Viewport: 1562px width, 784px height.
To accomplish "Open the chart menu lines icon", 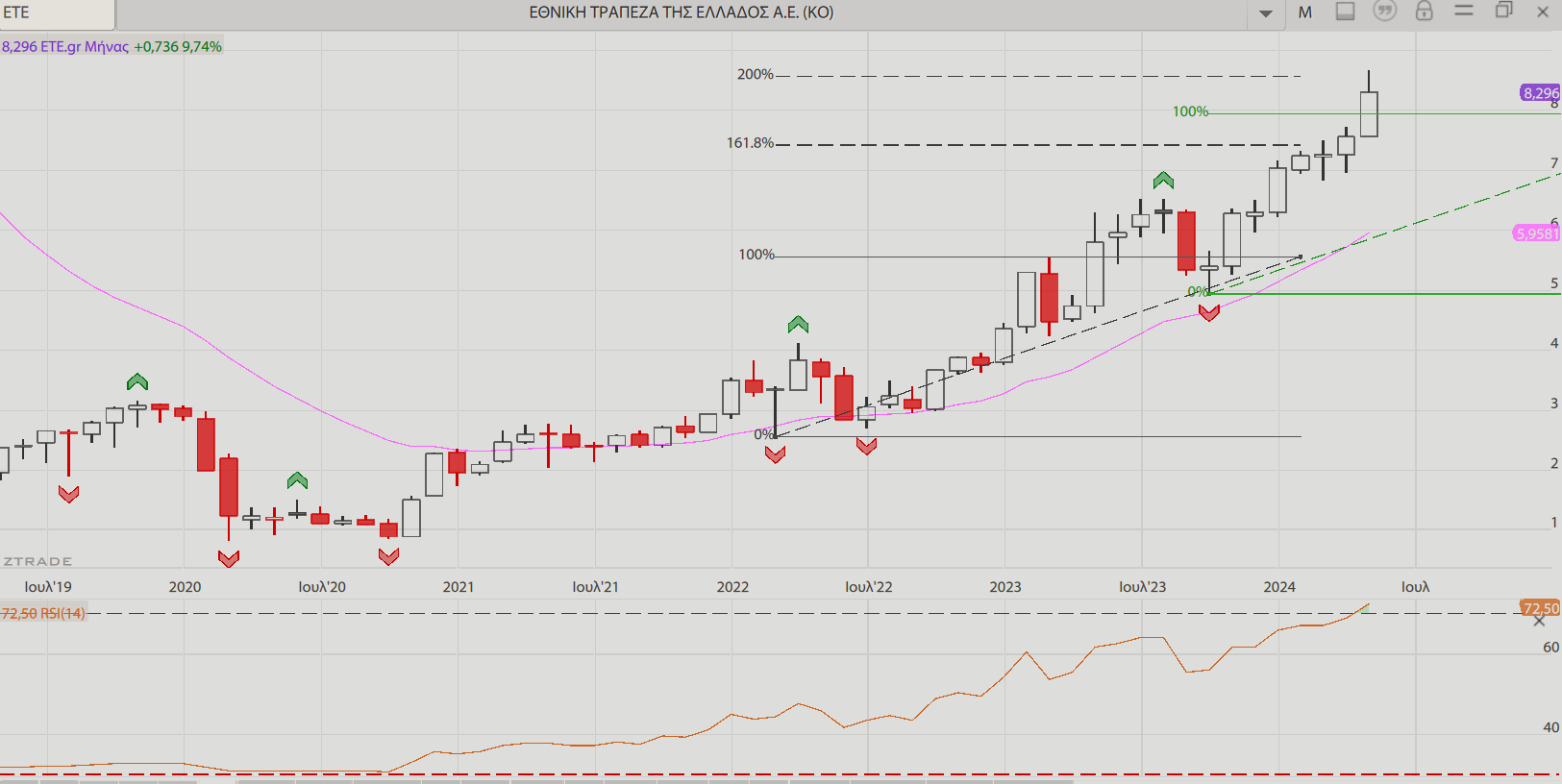I will 1464,11.
